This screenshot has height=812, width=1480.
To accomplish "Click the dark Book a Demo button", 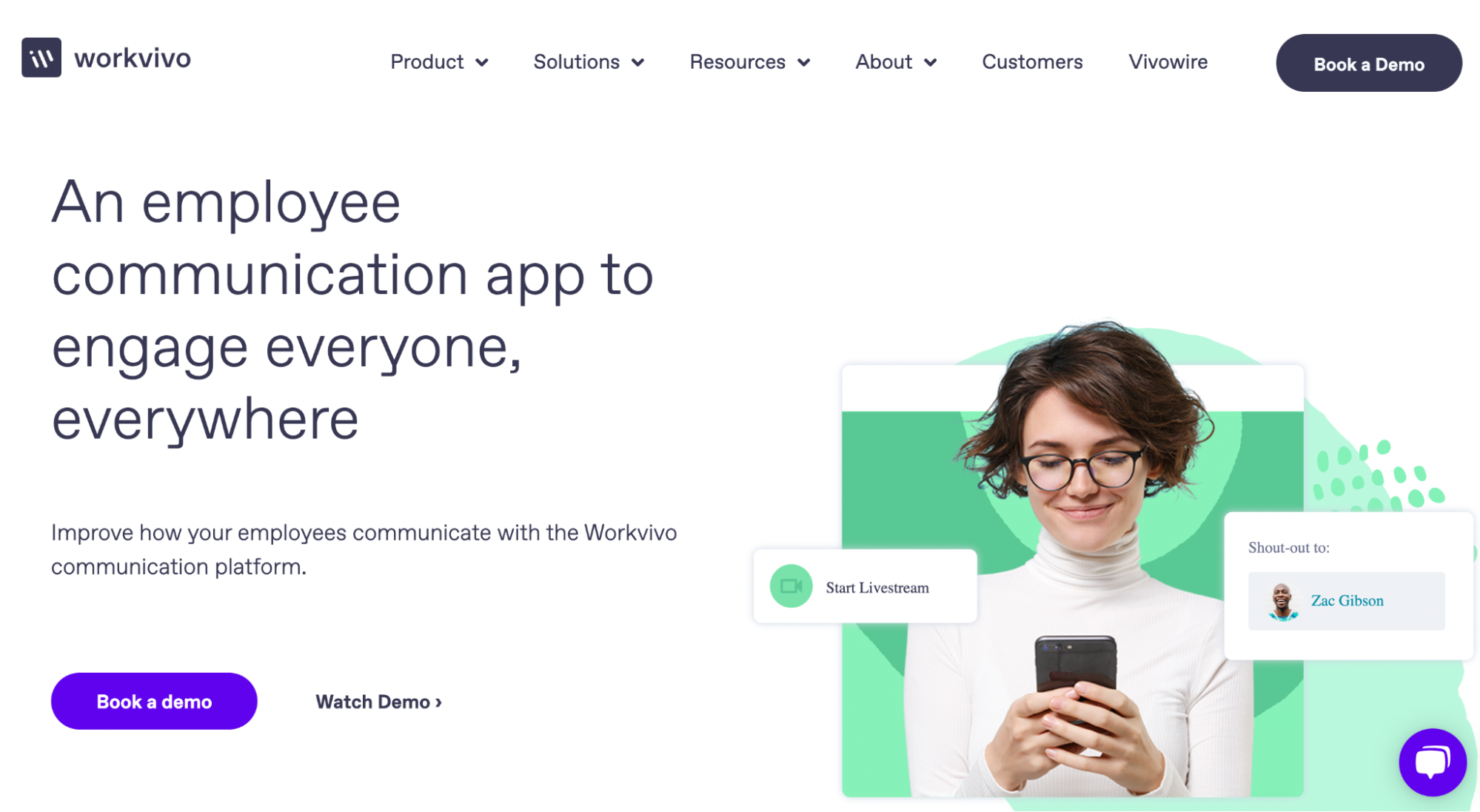I will (x=1368, y=64).
